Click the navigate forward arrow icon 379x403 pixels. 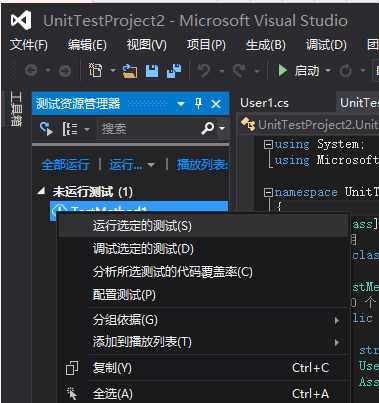(x=65, y=71)
